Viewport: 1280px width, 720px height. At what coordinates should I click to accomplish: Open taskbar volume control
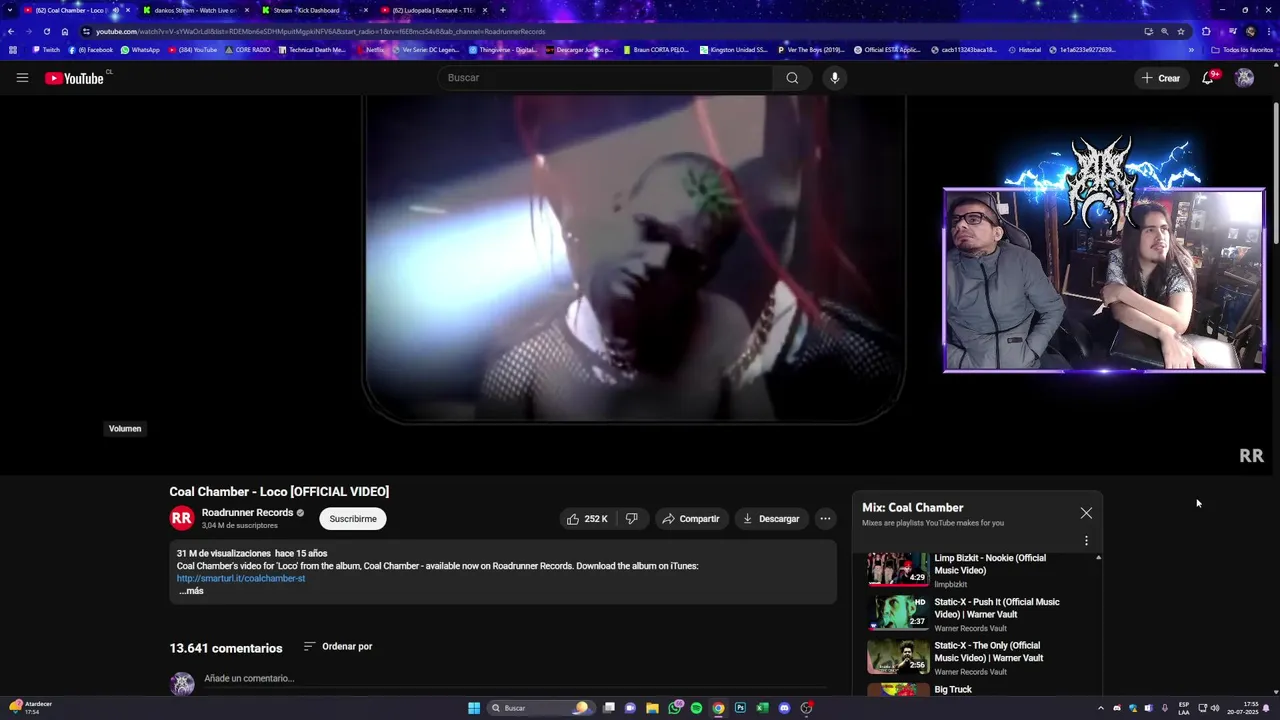(x=1214, y=708)
